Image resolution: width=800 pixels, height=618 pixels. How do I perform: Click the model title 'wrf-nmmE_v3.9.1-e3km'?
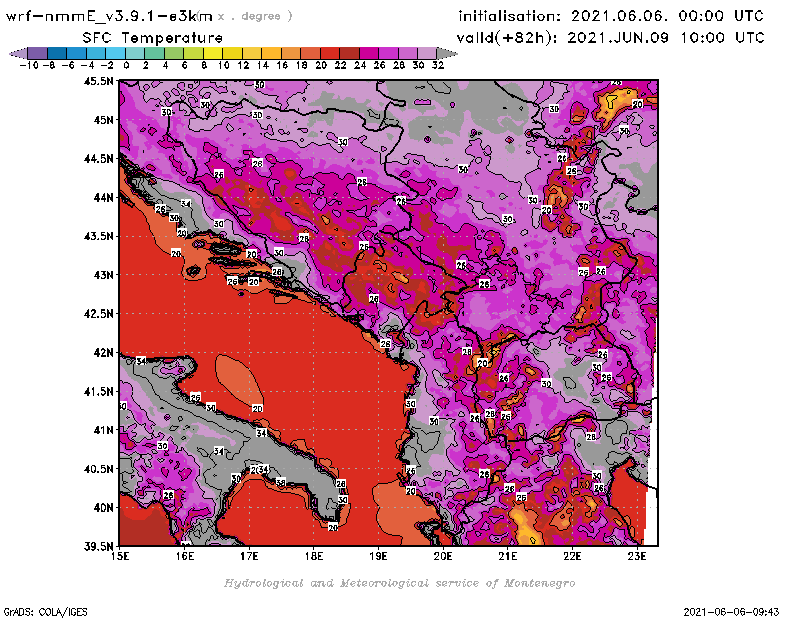click(x=109, y=16)
